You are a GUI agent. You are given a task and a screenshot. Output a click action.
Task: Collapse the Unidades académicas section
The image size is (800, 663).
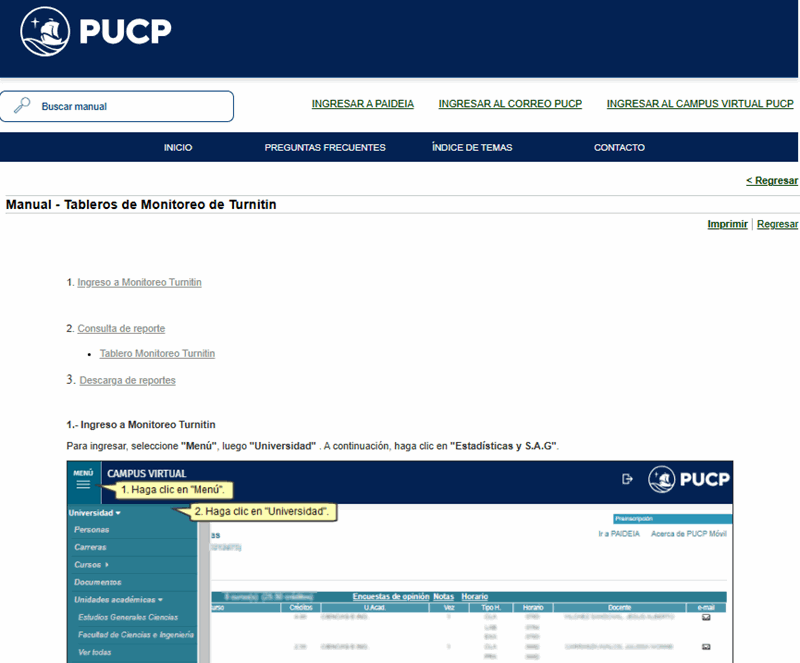click(x=118, y=600)
